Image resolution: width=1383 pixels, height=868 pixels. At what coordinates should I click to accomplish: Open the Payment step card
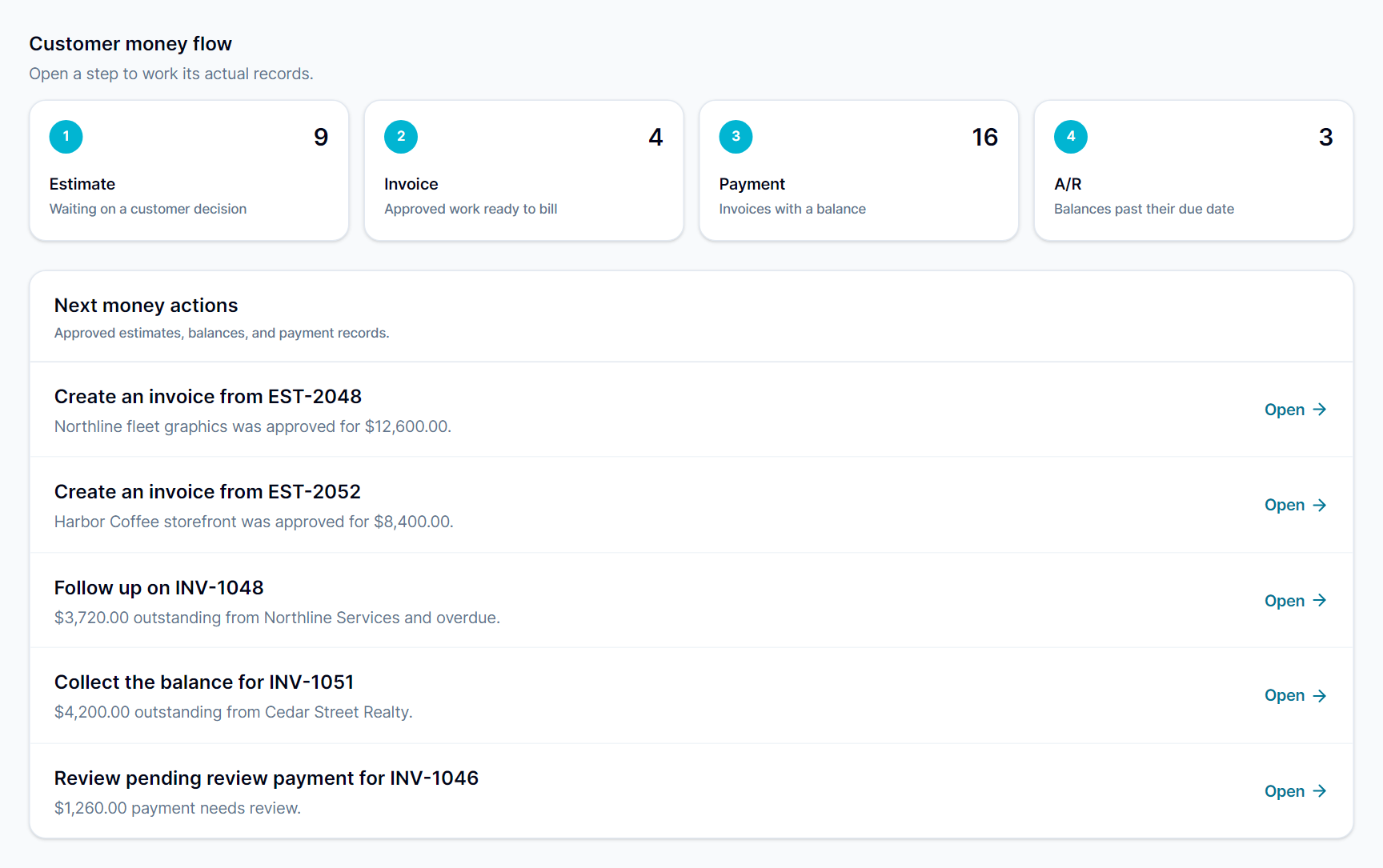(x=859, y=170)
